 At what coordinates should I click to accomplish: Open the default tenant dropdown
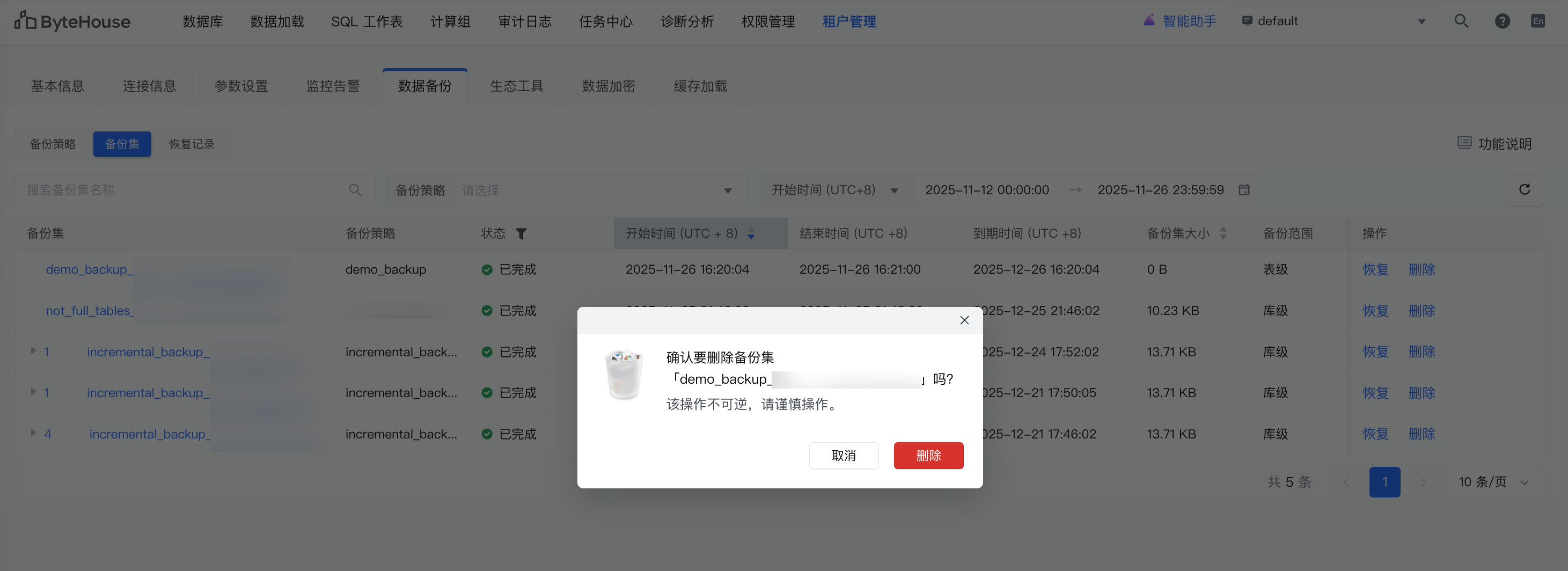click(x=1334, y=21)
